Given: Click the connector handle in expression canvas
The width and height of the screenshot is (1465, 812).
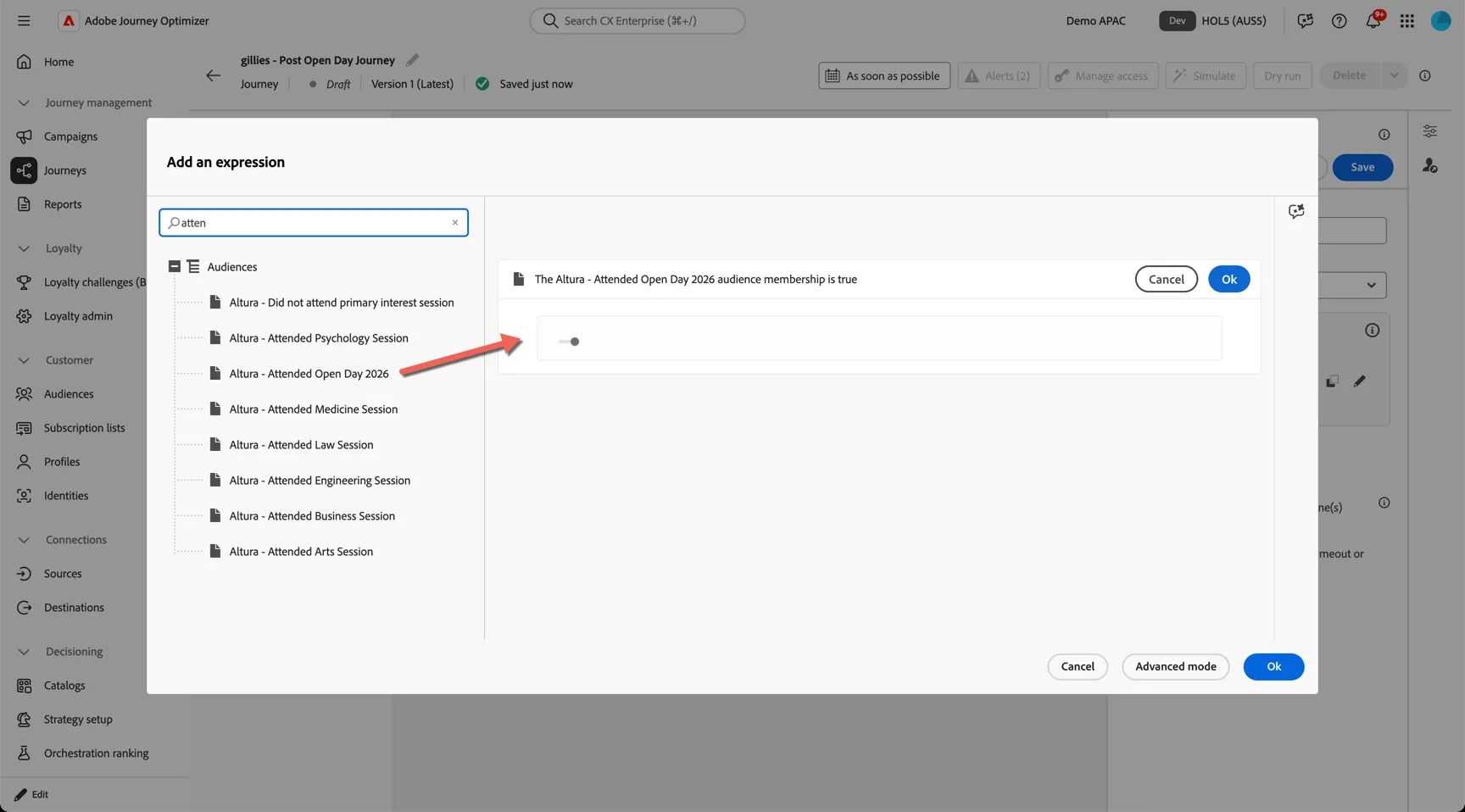Looking at the screenshot, I should [x=570, y=342].
